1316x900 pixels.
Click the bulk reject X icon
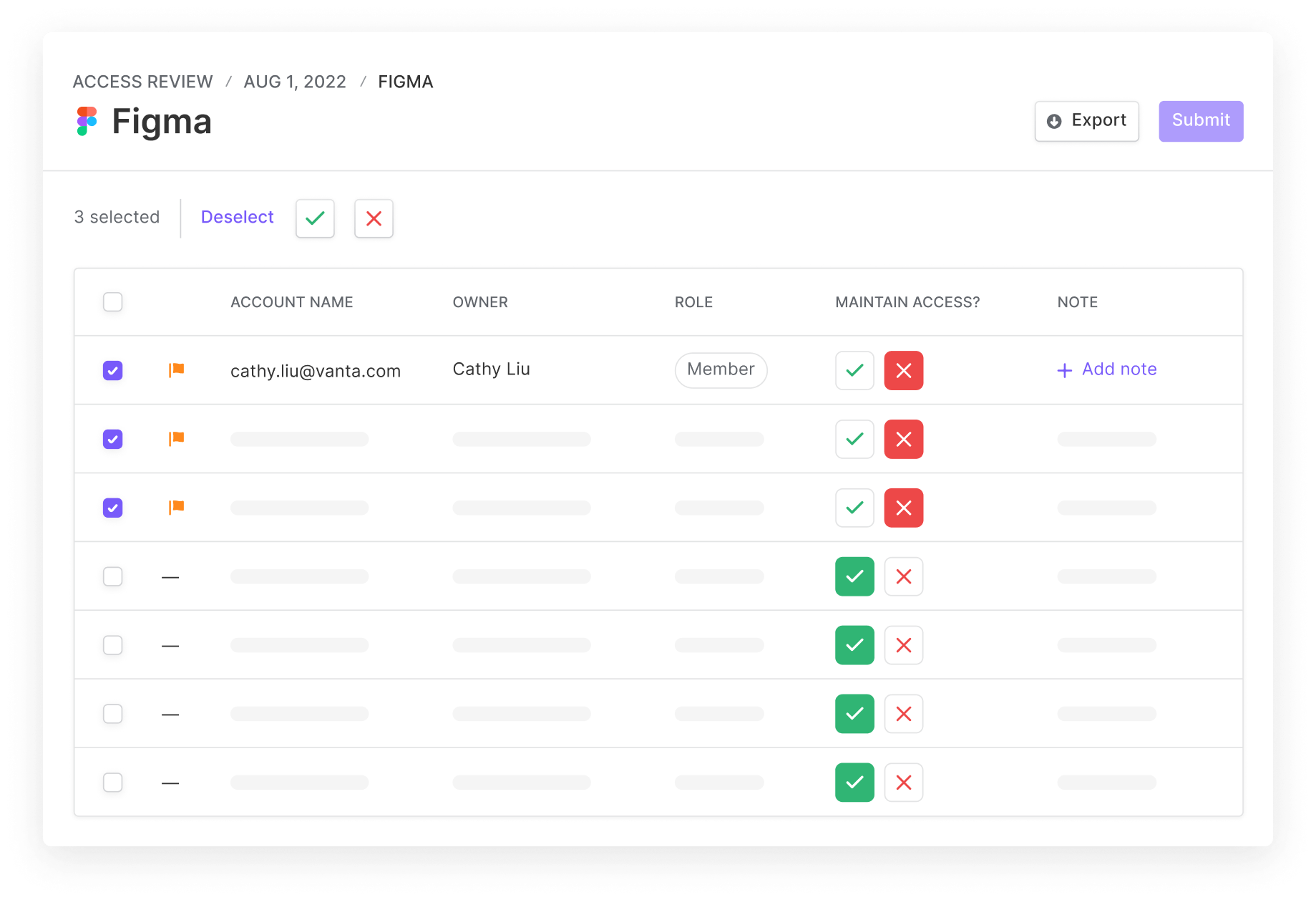[373, 218]
